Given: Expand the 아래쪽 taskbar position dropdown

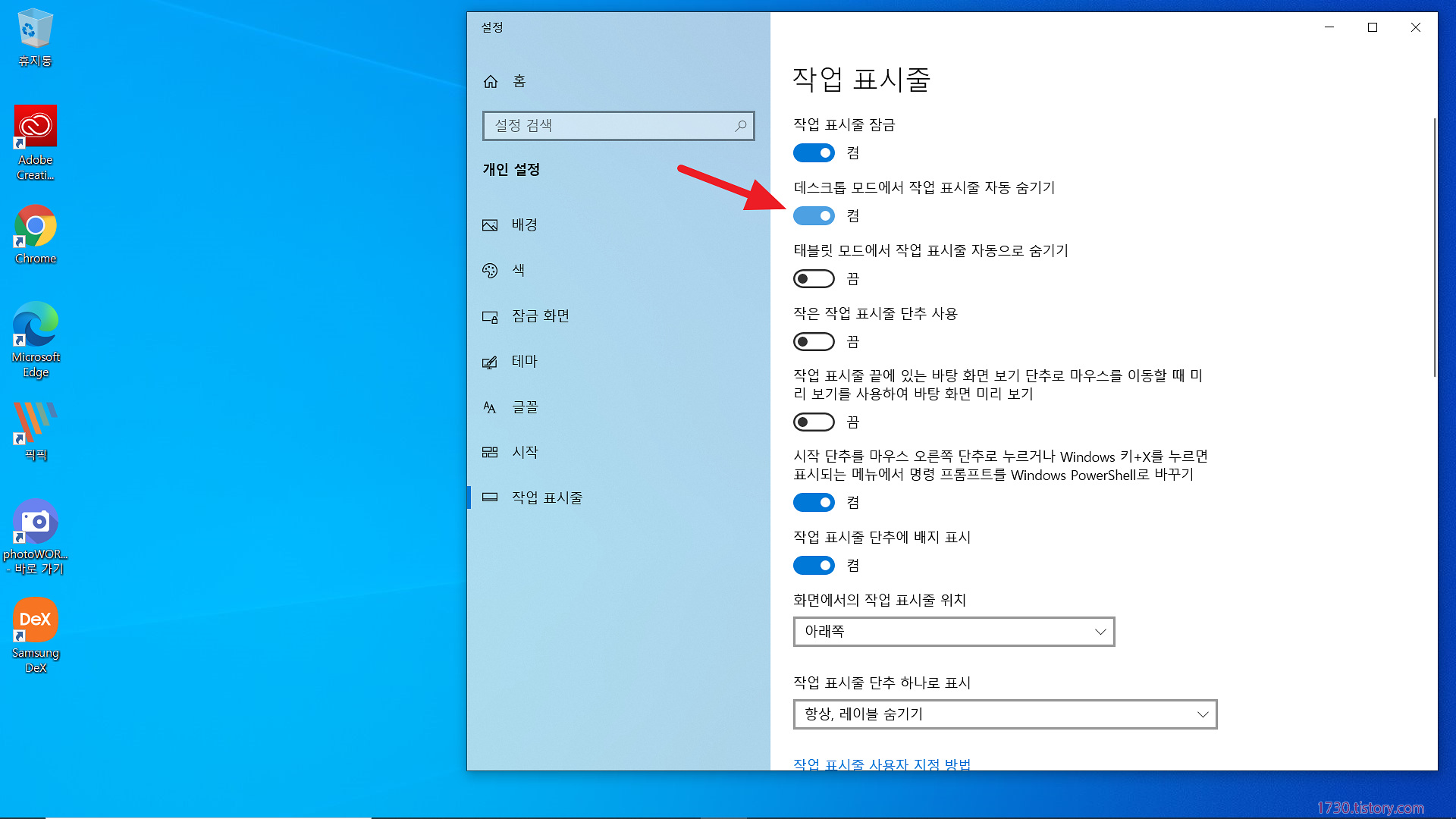Looking at the screenshot, I should pyautogui.click(x=953, y=632).
